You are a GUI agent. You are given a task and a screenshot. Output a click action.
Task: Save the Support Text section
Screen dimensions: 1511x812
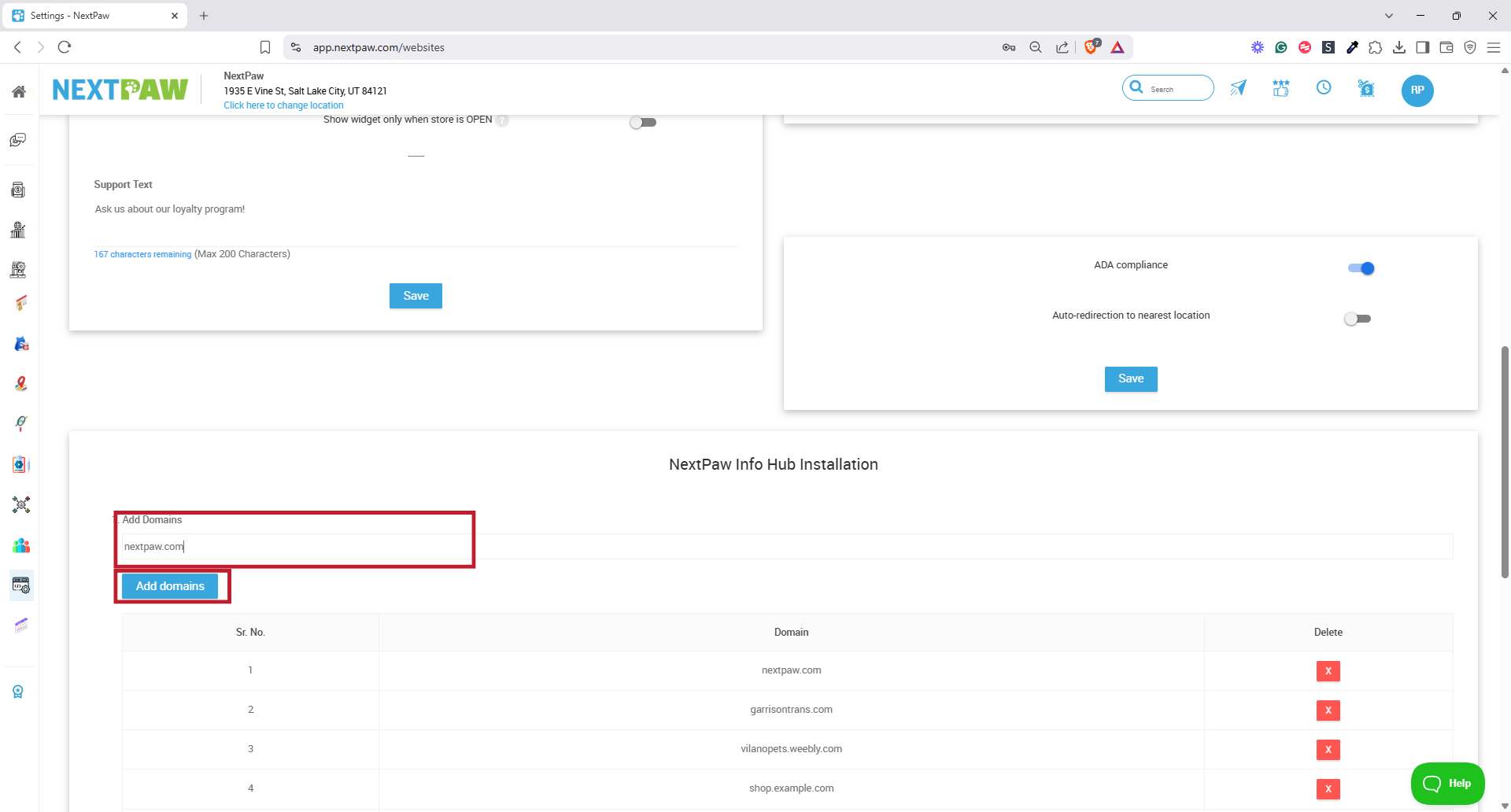pyautogui.click(x=416, y=296)
